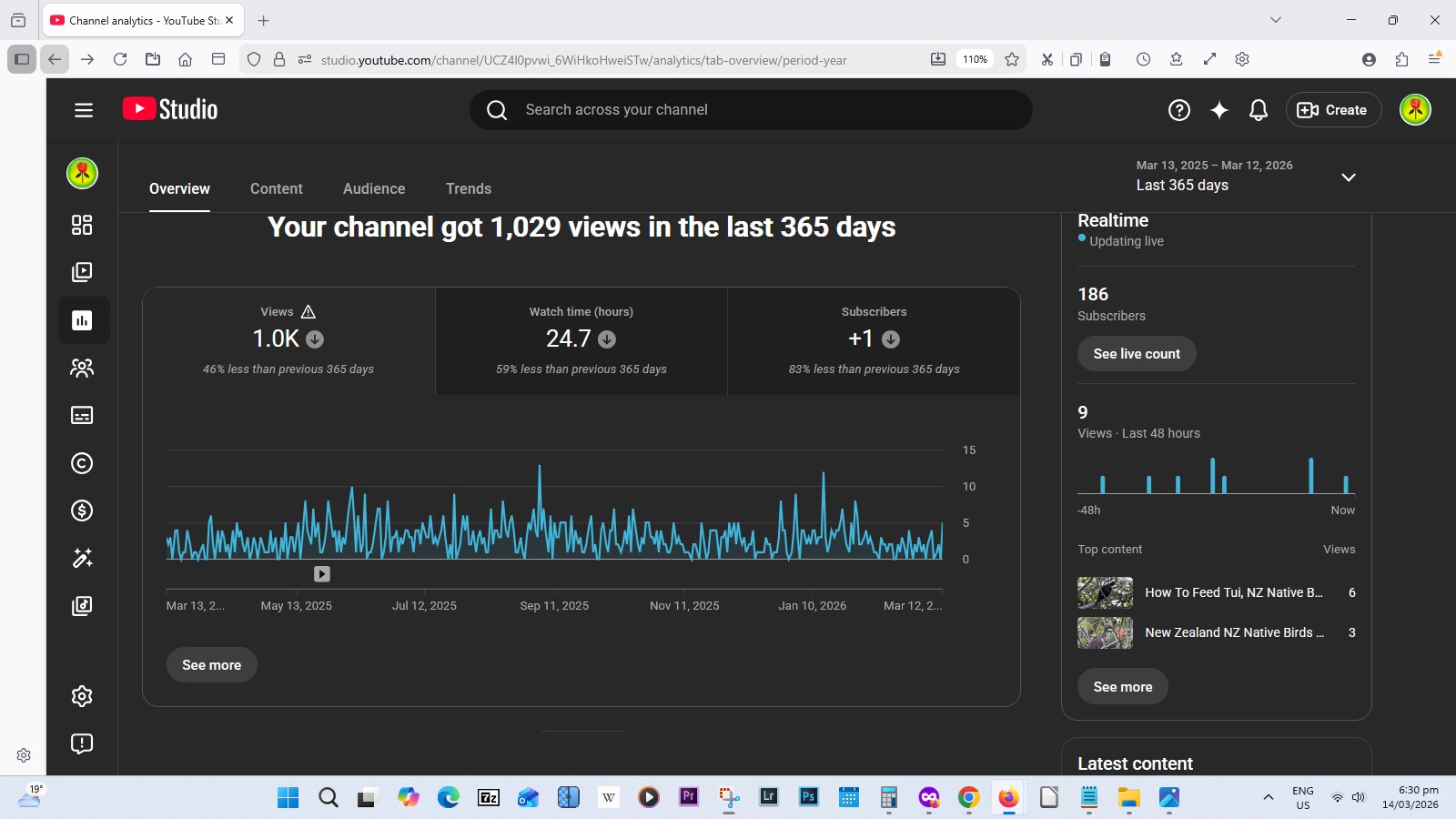Click the Create button
The width and height of the screenshot is (1456, 819).
[1333, 110]
